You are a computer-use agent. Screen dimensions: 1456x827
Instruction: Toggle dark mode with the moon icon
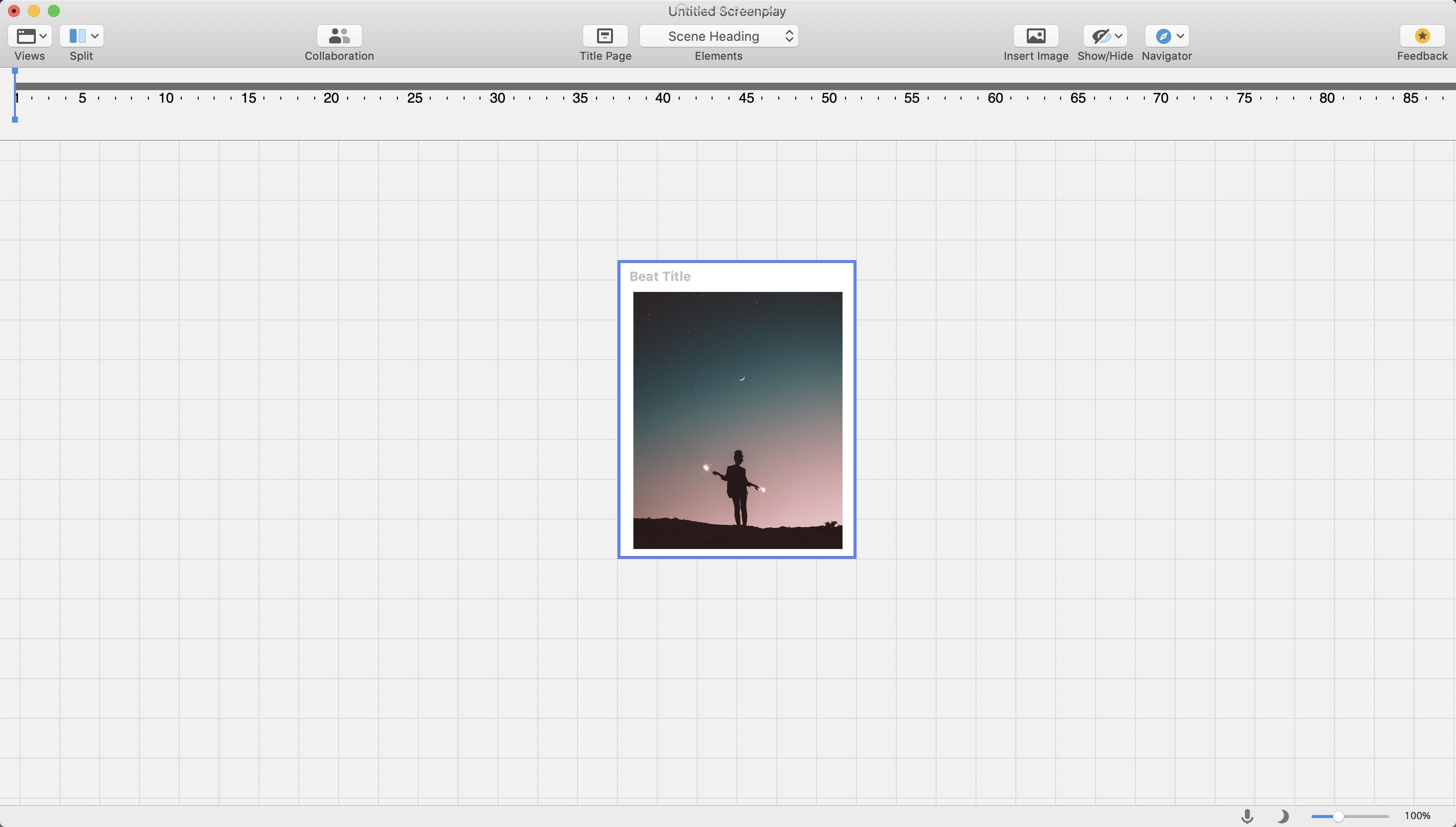click(x=1283, y=816)
